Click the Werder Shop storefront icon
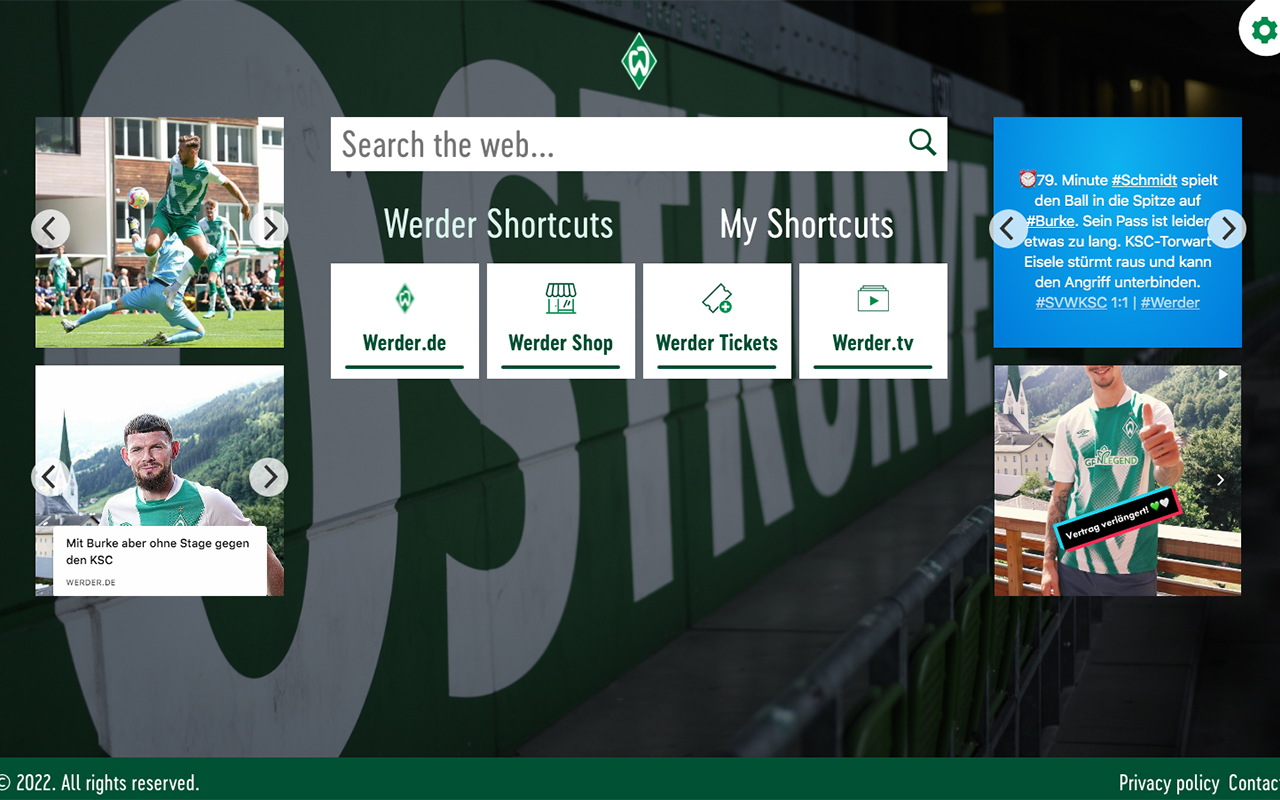Screen dimensions: 1280x800 pos(560,298)
